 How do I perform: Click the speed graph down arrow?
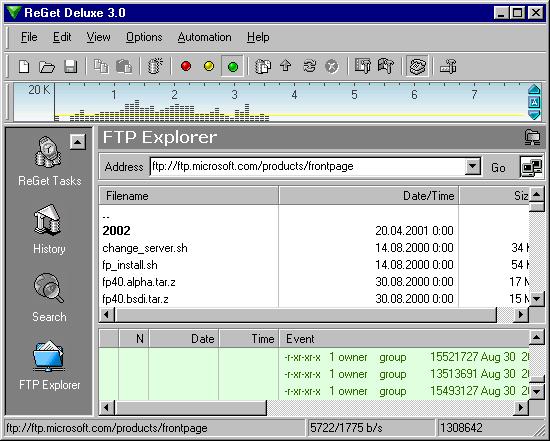coord(534,115)
